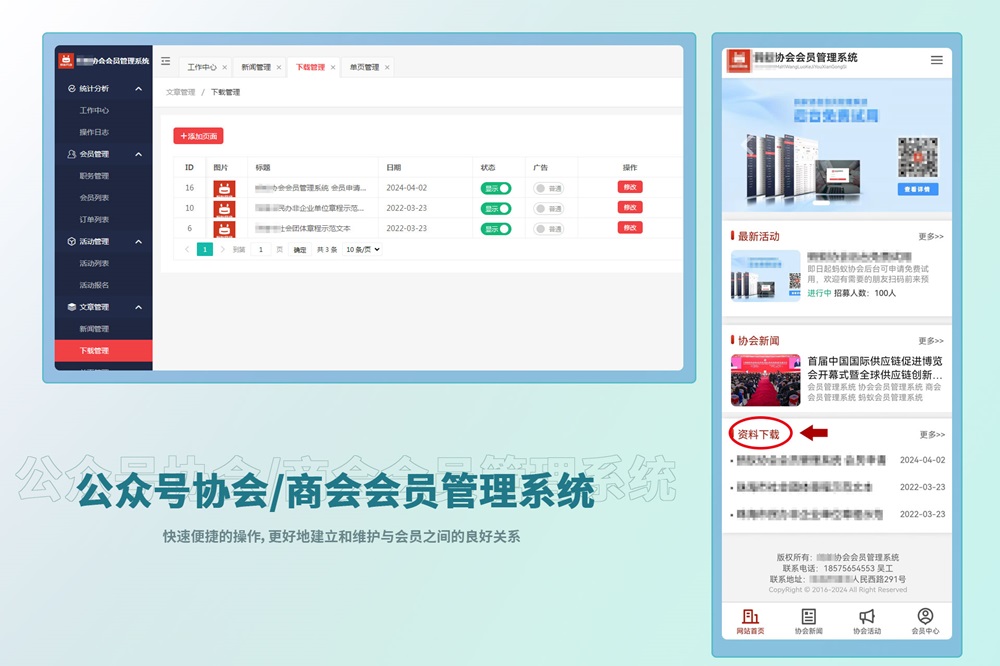Collapse the 活动管理 sidebar section
Viewport: 1000px width, 666px height.
tap(138, 242)
